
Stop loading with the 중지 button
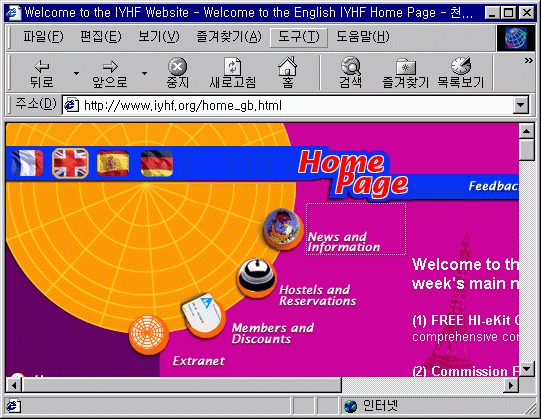(x=177, y=73)
